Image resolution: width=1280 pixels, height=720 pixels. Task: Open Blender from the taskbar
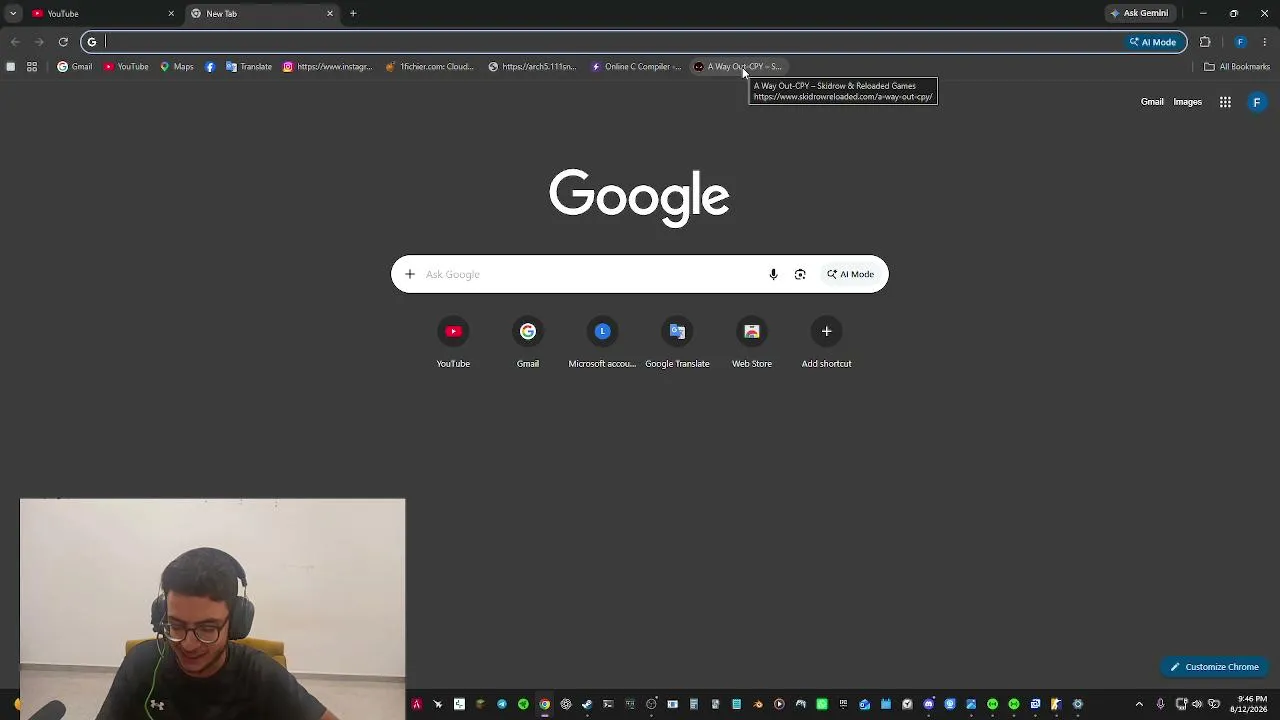[x=758, y=704]
